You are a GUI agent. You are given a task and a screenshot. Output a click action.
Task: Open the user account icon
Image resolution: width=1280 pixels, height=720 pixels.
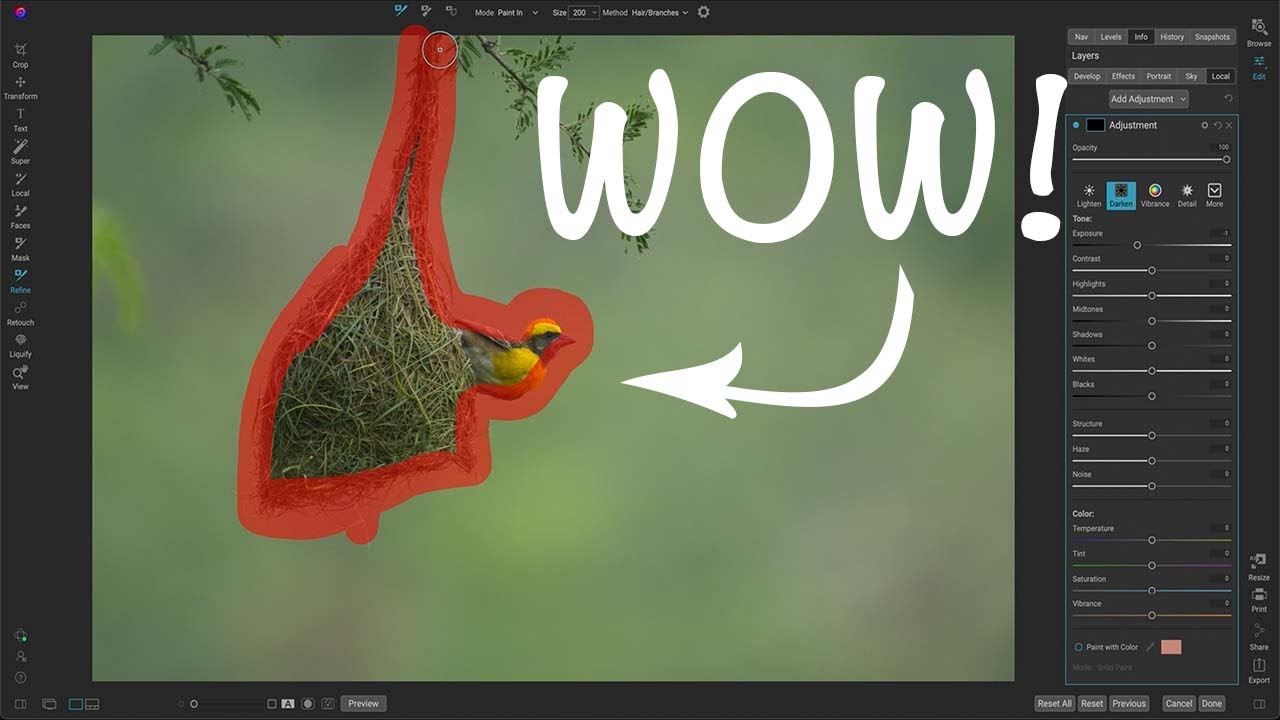[20, 656]
